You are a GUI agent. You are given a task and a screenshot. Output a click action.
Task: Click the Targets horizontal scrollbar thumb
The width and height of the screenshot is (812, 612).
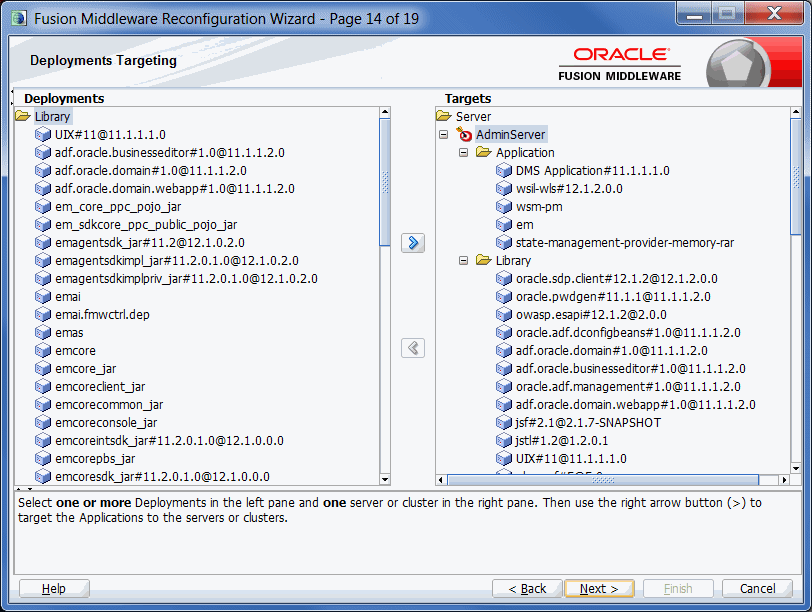(603, 480)
